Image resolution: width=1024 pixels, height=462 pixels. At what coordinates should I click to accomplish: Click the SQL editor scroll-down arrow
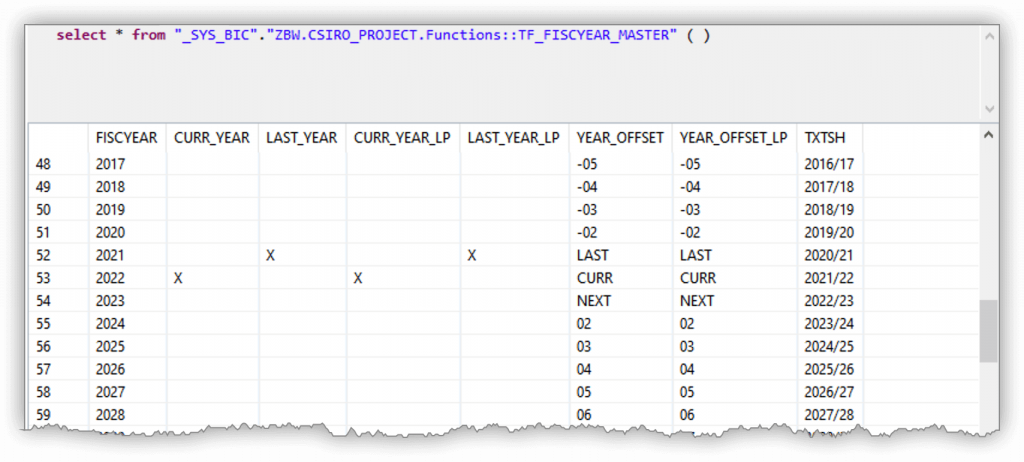989,108
